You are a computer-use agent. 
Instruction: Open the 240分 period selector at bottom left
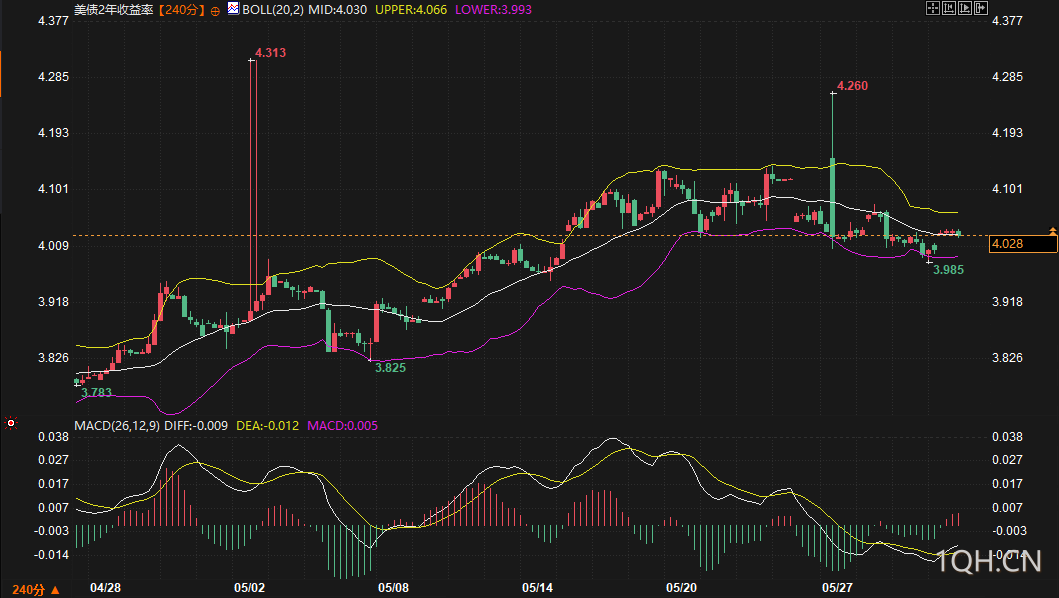pyautogui.click(x=28, y=589)
